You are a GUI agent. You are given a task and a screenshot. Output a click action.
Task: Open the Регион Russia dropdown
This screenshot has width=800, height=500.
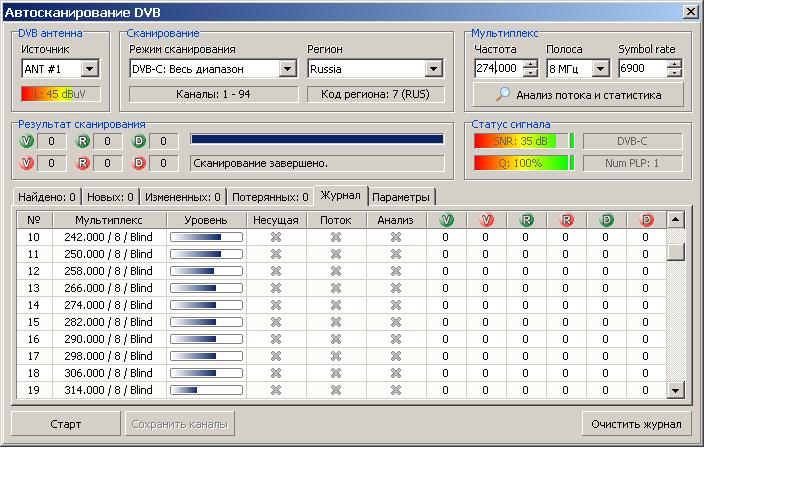coord(433,69)
